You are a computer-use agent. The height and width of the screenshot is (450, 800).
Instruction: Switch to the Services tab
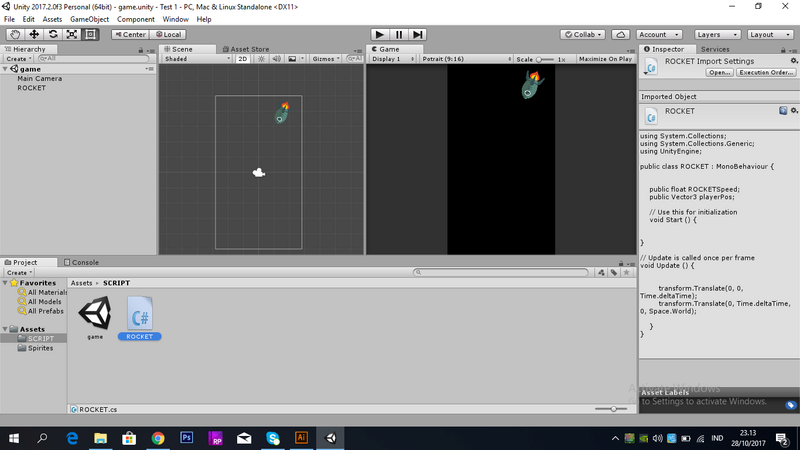[x=715, y=49]
